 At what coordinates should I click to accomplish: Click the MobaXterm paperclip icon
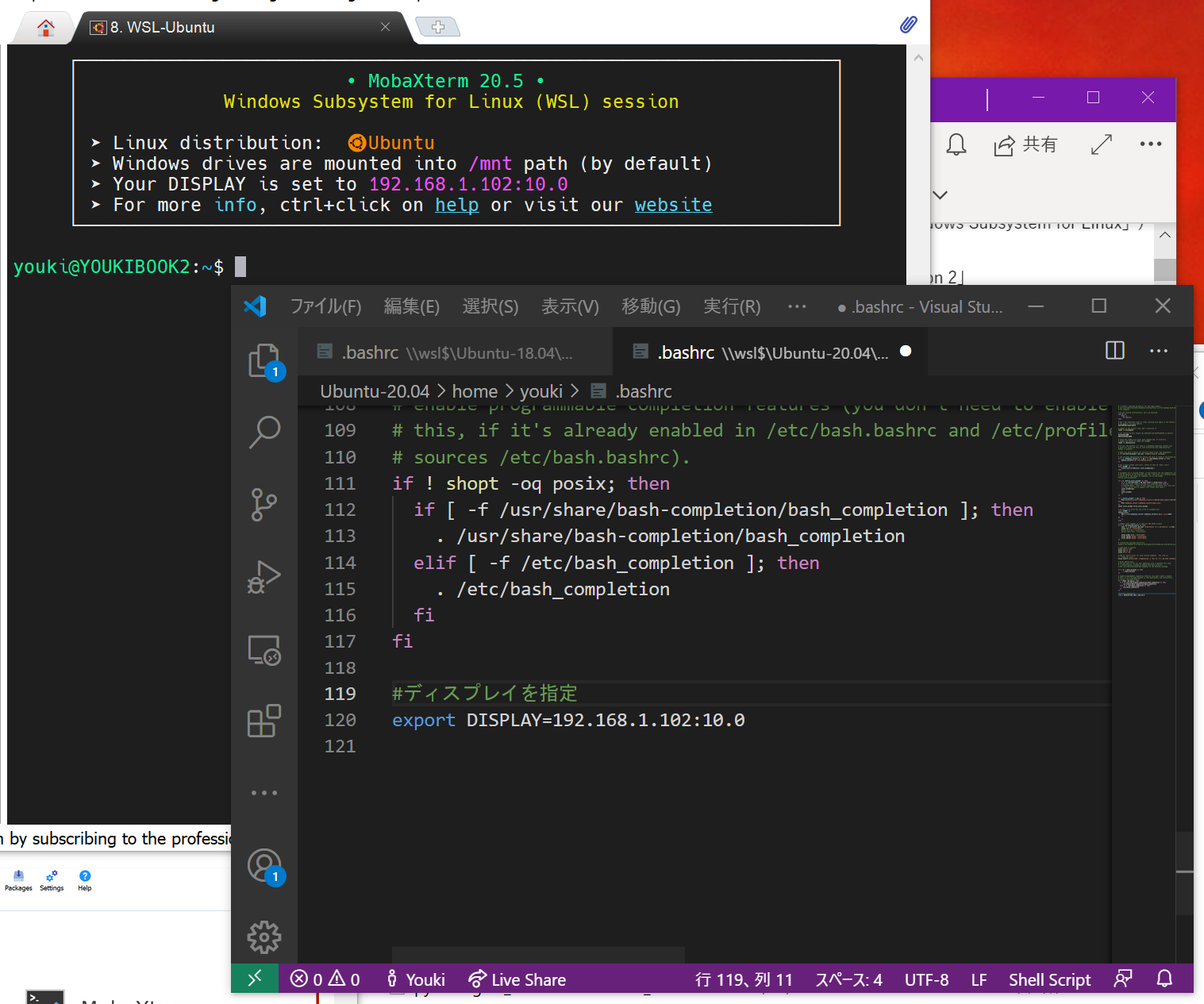click(908, 25)
